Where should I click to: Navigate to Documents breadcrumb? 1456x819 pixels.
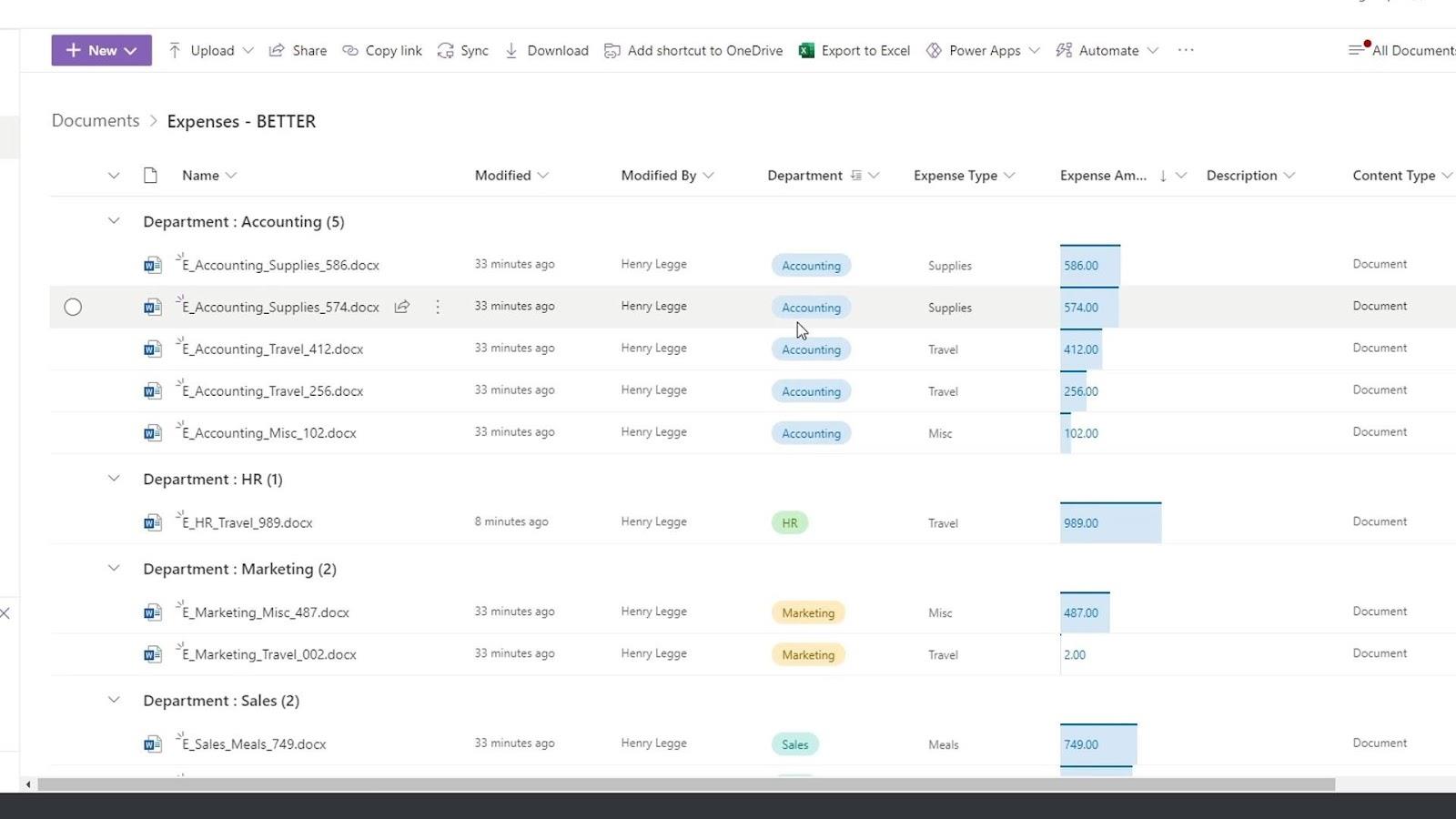tap(96, 120)
